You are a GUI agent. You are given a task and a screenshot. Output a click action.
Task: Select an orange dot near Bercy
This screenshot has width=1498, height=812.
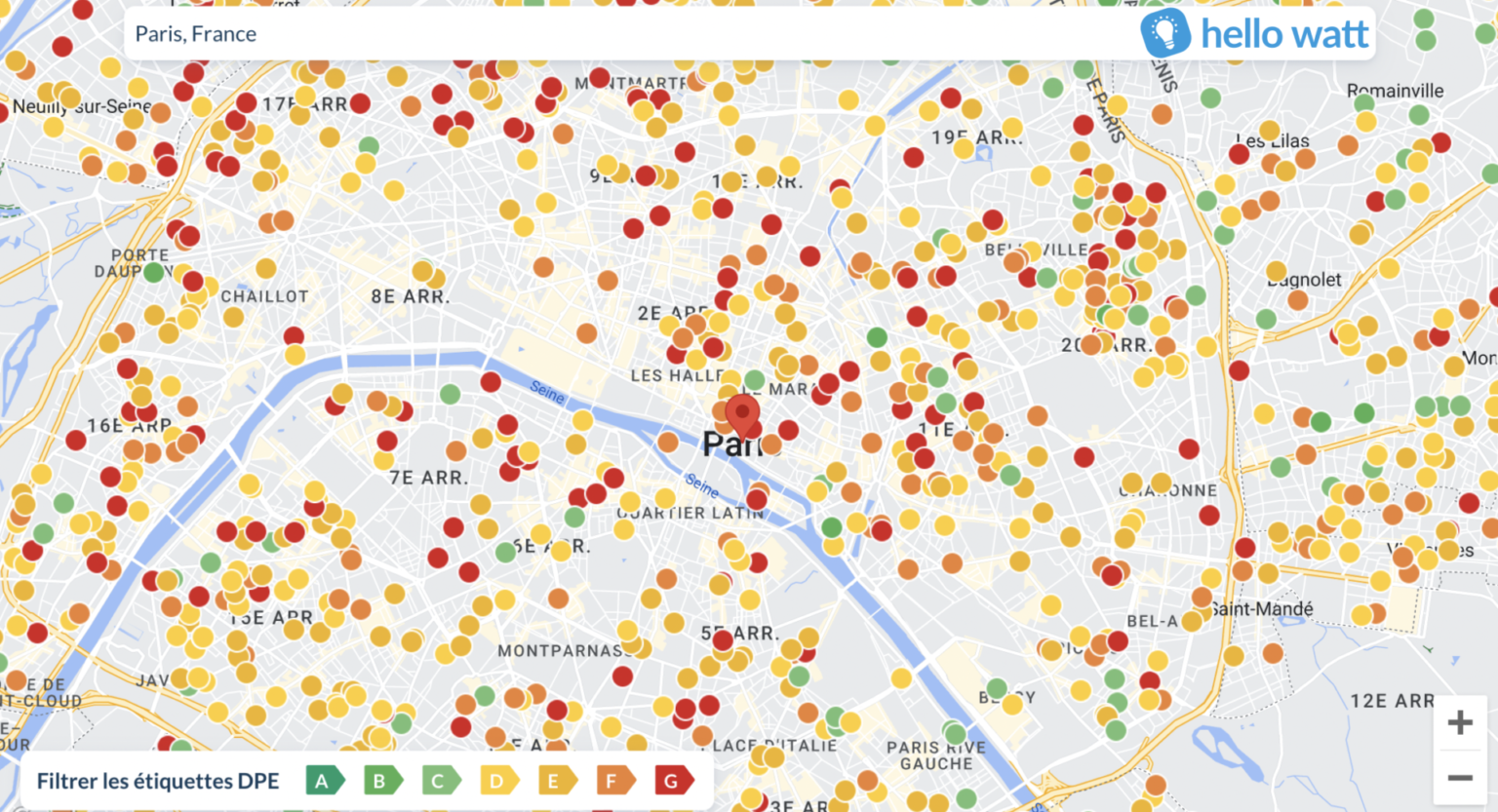tap(1092, 657)
